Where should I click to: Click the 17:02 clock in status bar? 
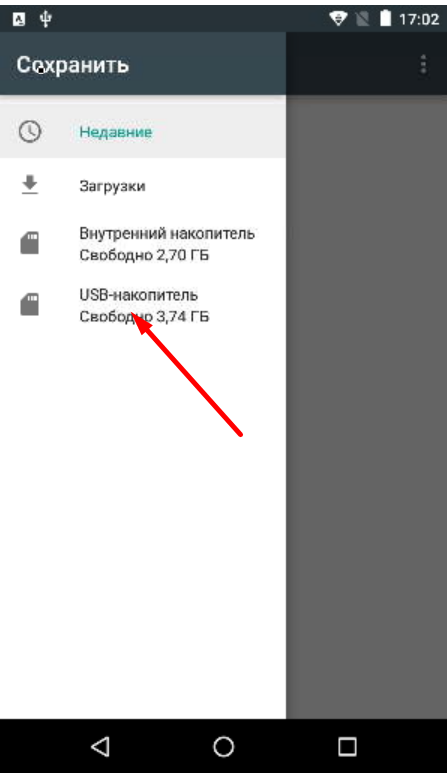tap(419, 19)
